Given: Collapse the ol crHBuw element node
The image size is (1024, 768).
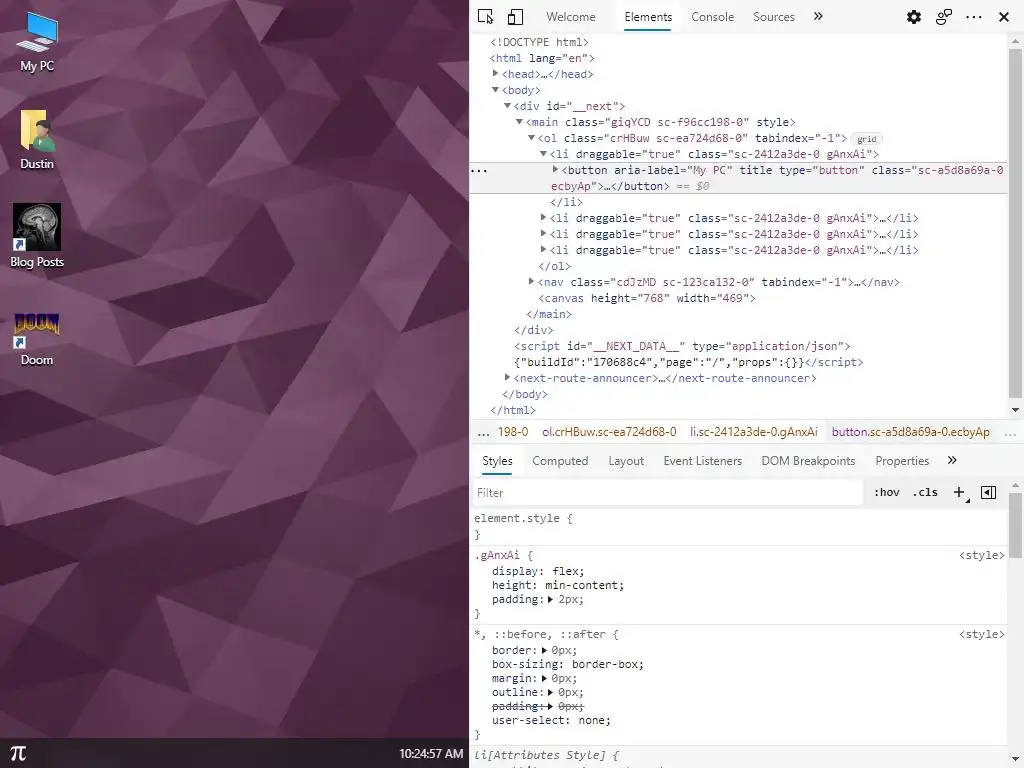Looking at the screenshot, I should pyautogui.click(x=532, y=138).
